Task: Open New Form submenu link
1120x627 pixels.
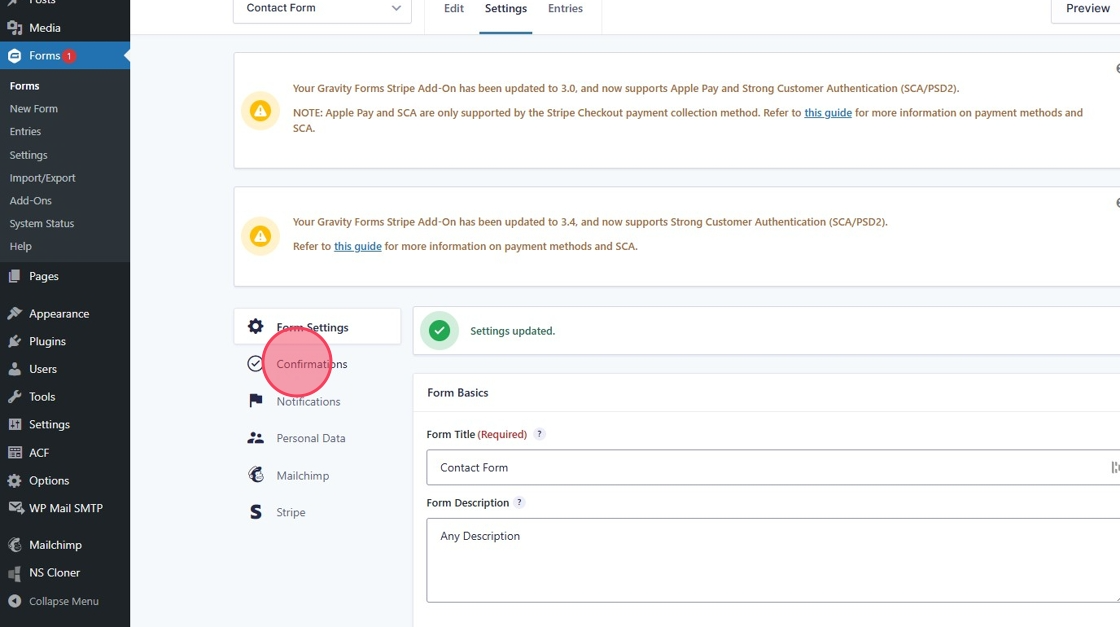Action: pos(34,109)
